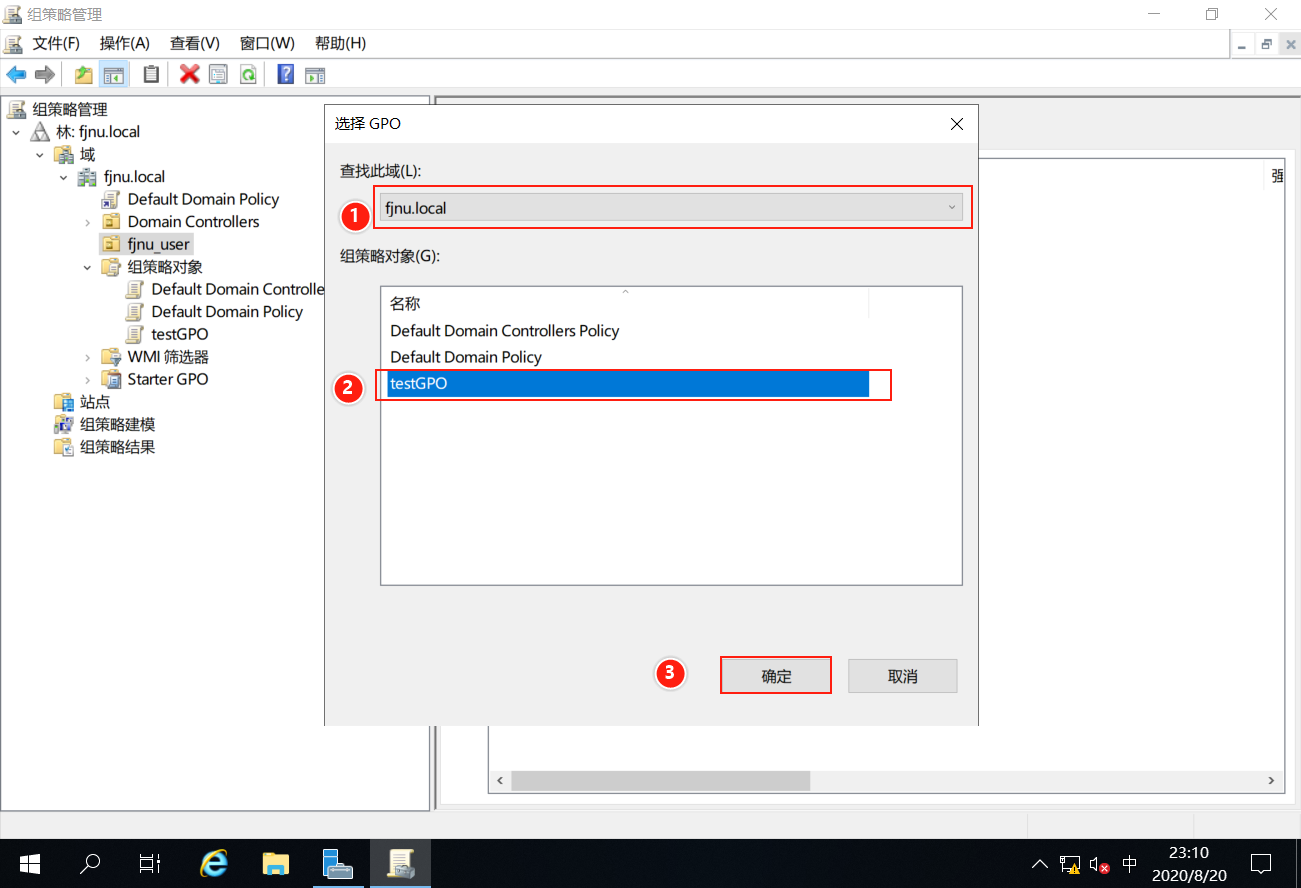1301x888 pixels.
Task: Open the 操作(A) menu
Action: pyautogui.click(x=125, y=43)
